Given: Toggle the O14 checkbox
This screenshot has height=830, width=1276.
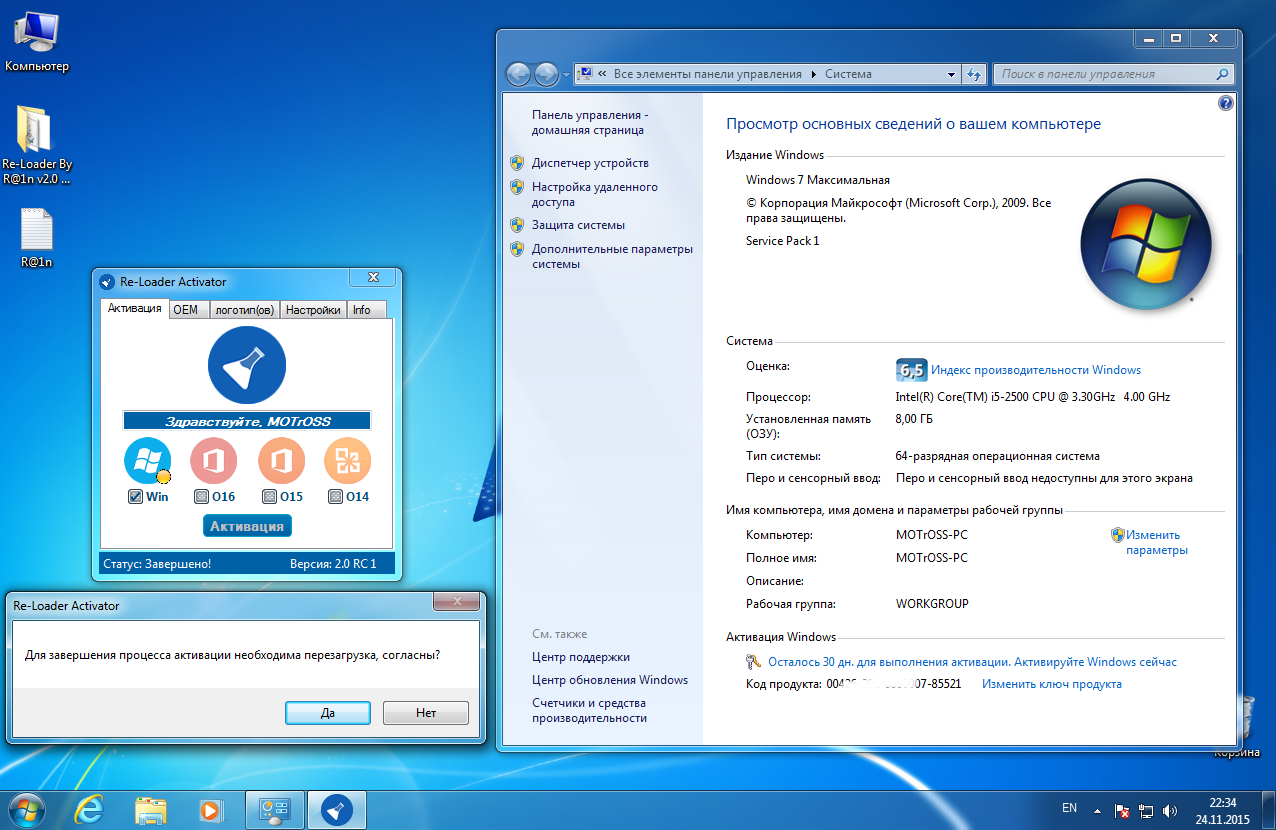Looking at the screenshot, I should [x=335, y=496].
